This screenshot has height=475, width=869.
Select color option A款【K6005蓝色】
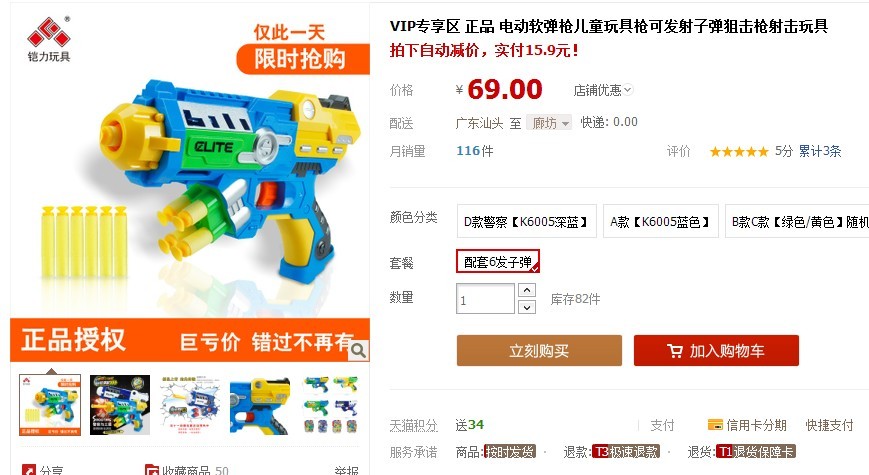[661, 221]
